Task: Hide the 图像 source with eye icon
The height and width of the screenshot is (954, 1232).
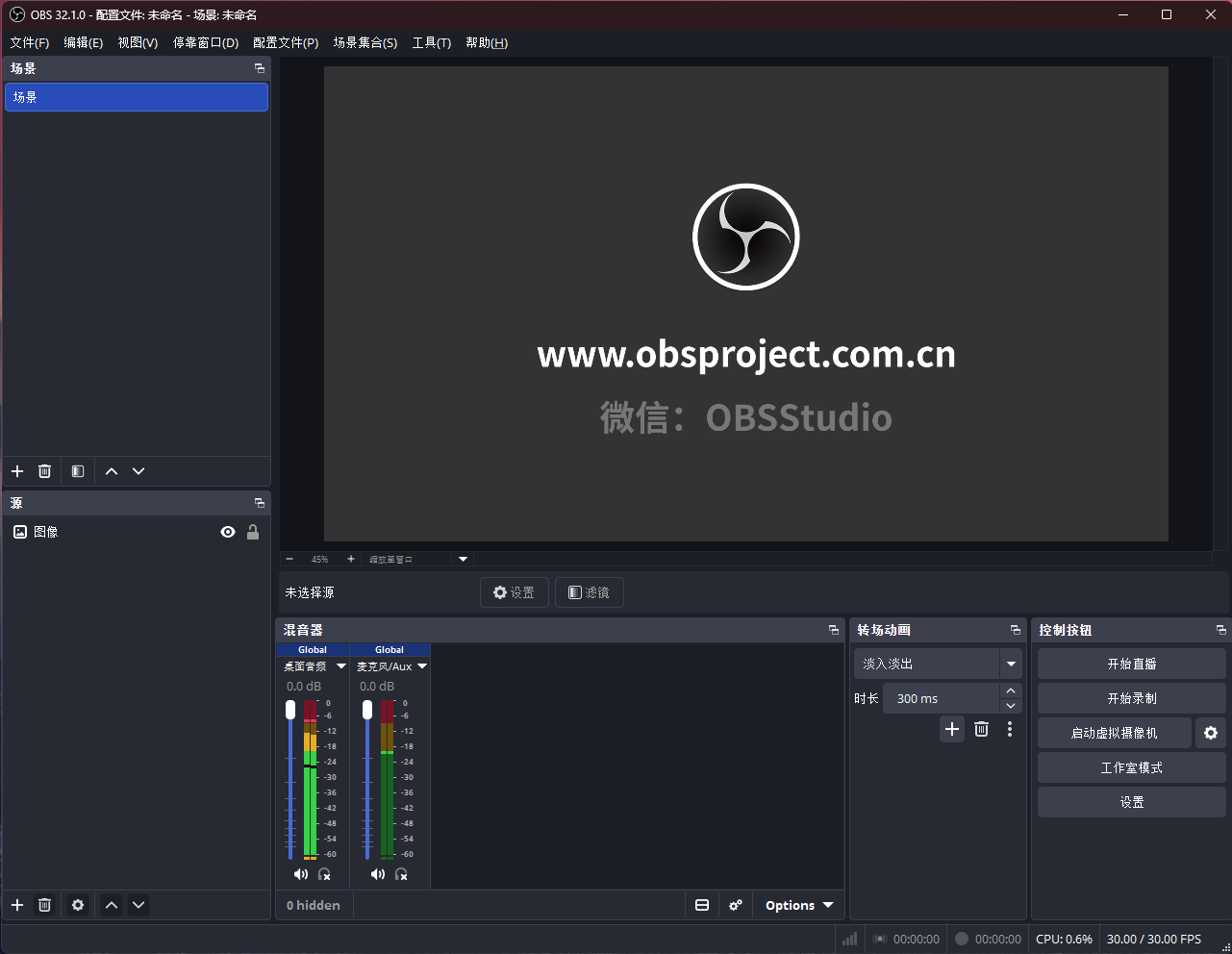Action: tap(228, 532)
